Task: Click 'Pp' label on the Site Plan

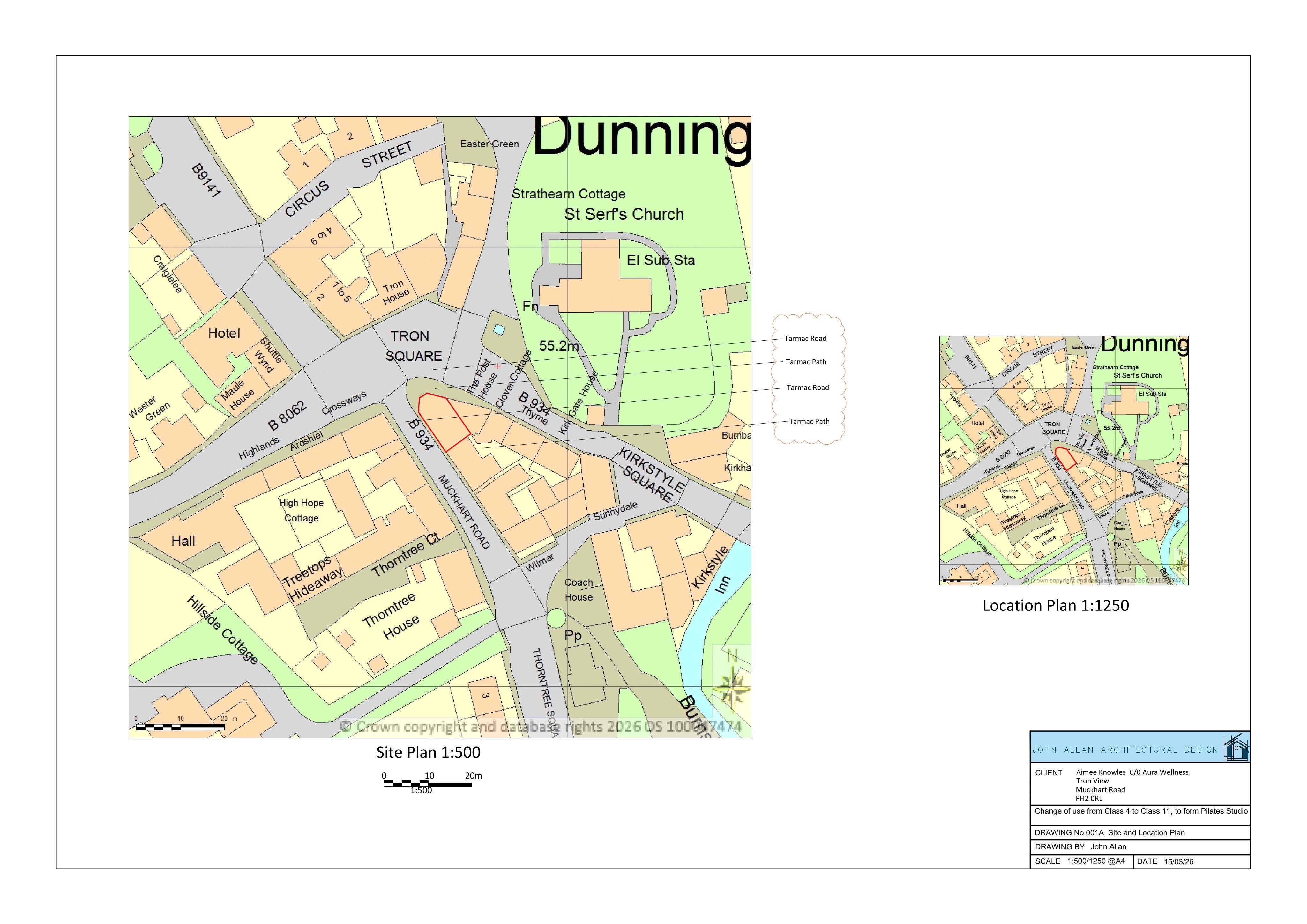Action: (573, 636)
